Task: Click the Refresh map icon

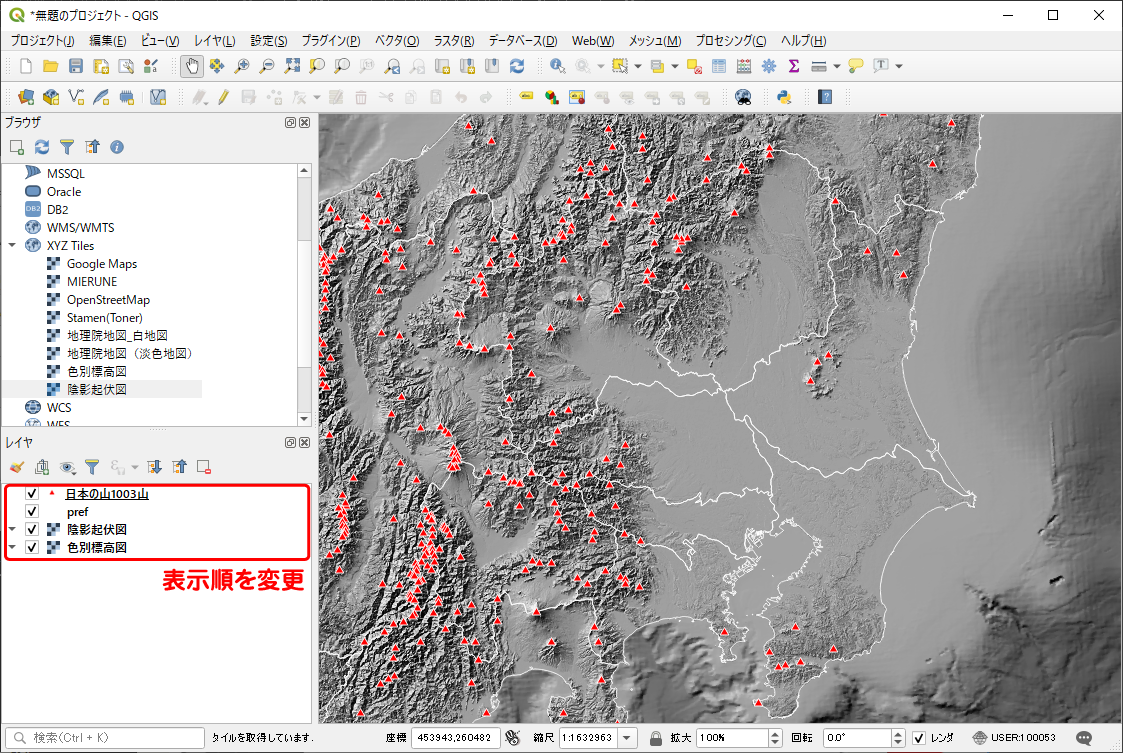Action: [517, 66]
